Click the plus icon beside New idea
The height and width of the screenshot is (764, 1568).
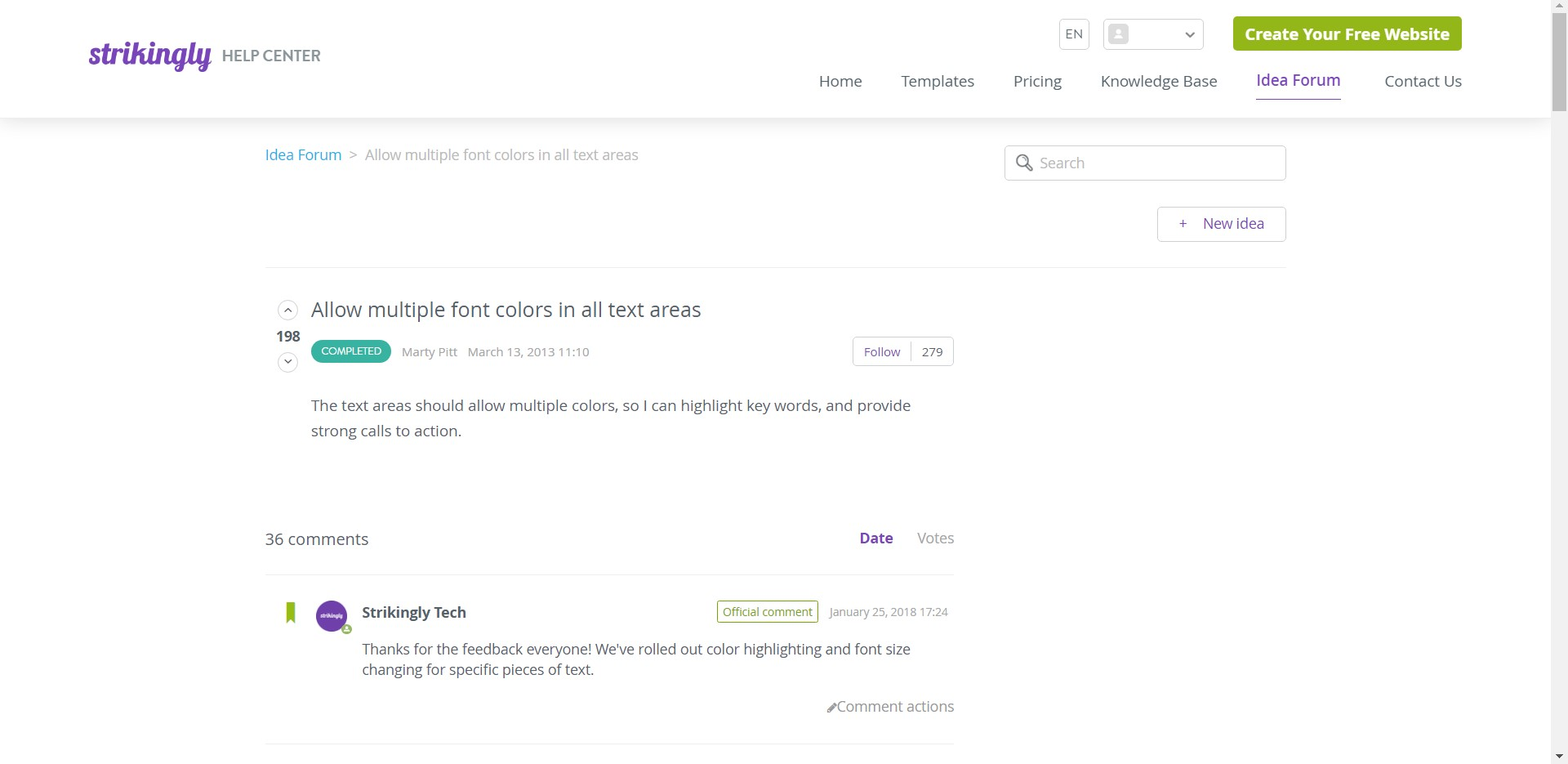[x=1183, y=224]
